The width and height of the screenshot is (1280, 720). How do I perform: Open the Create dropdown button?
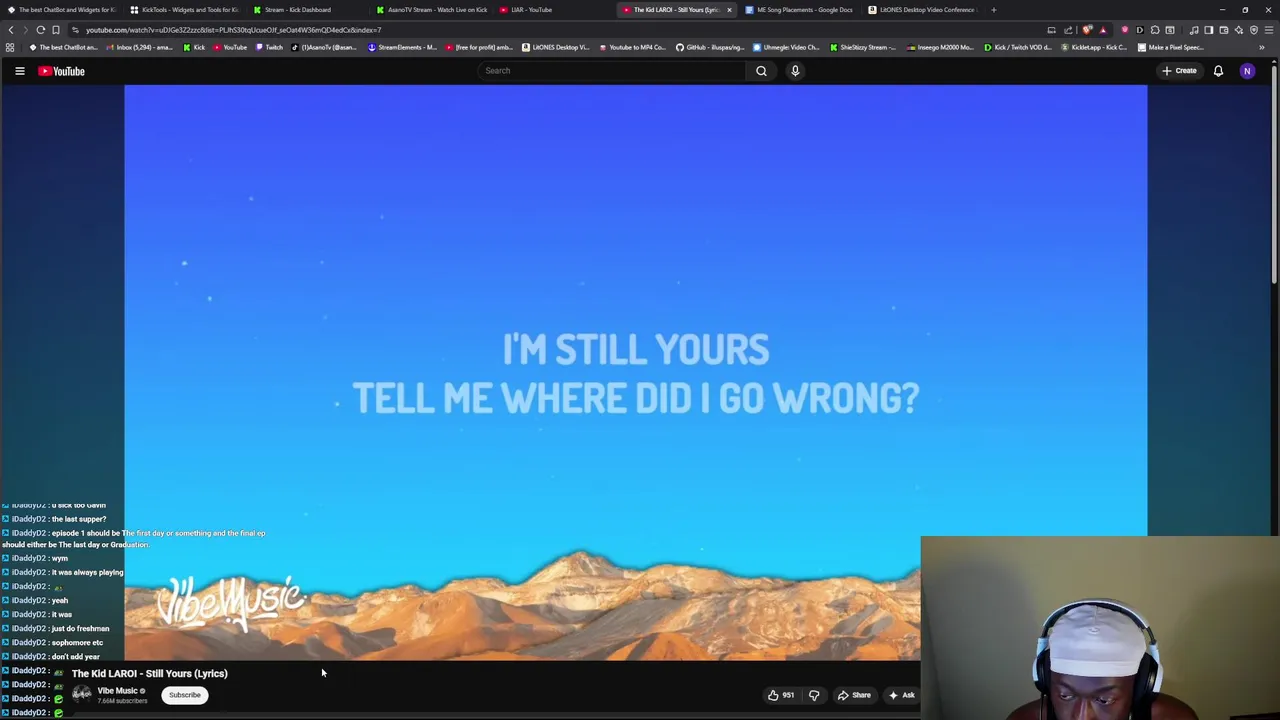[1179, 71]
